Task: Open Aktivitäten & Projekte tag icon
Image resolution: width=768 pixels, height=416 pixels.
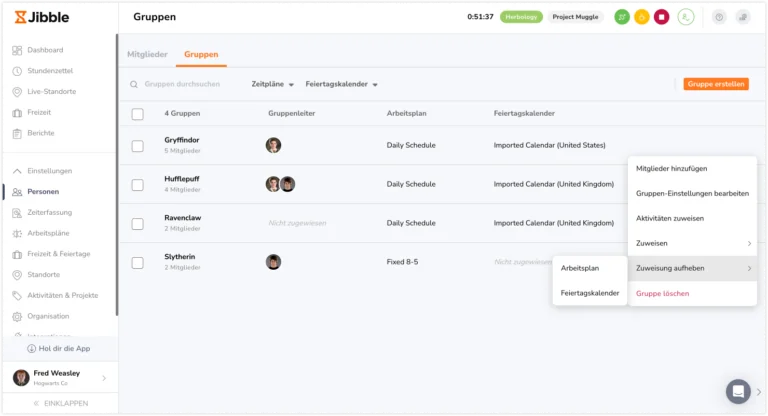Action: tap(17, 295)
